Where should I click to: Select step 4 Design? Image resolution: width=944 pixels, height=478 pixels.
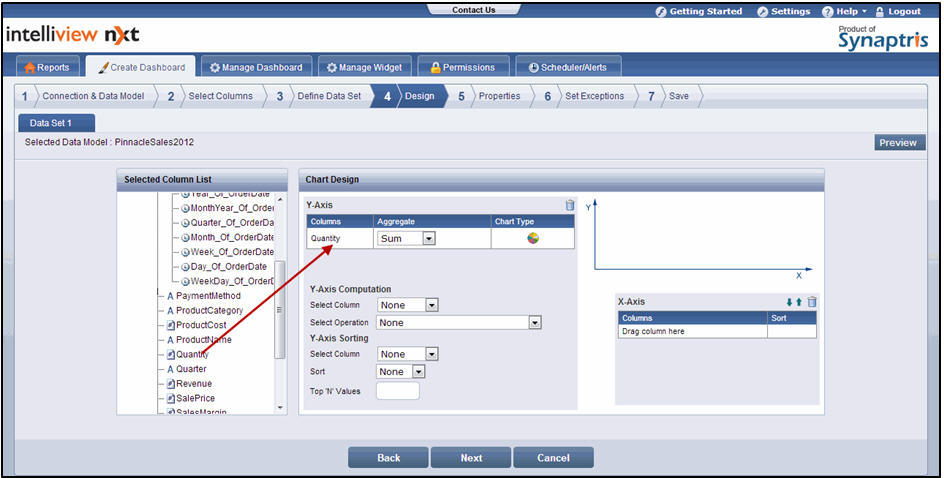tap(410, 96)
